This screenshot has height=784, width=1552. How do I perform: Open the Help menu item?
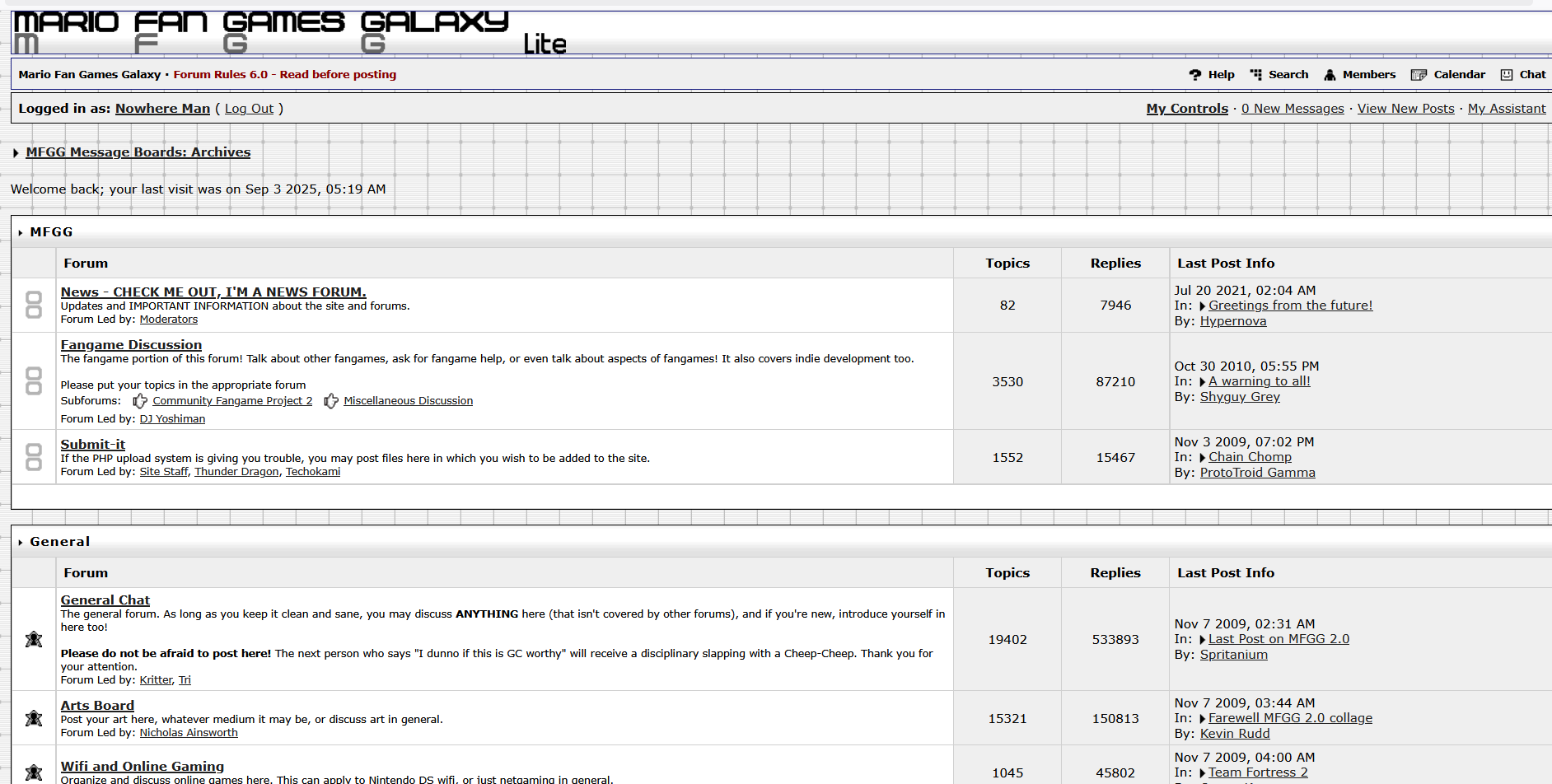(1221, 75)
